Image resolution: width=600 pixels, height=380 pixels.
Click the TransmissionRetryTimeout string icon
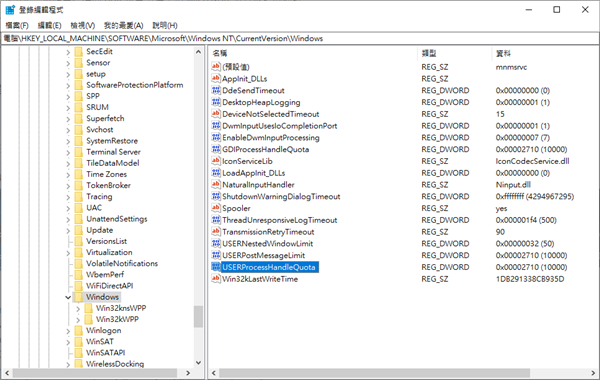pos(216,232)
